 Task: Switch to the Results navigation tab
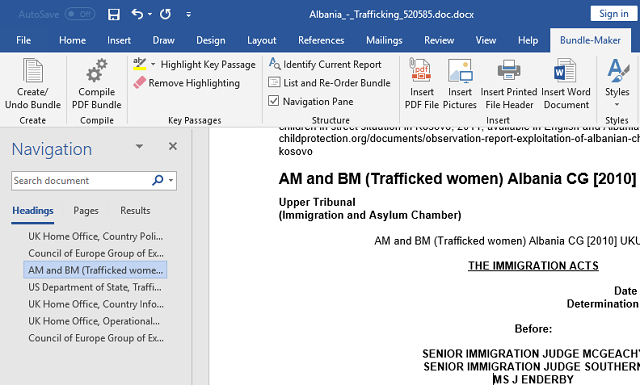pos(135,211)
